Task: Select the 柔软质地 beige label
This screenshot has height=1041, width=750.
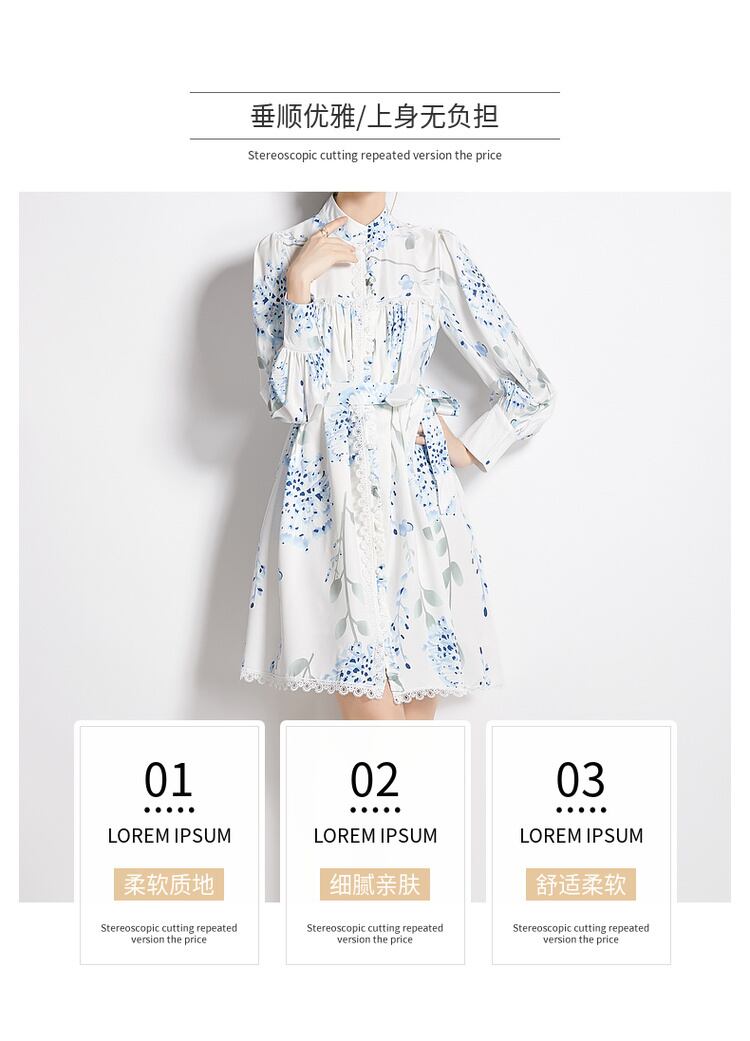Action: [169, 884]
